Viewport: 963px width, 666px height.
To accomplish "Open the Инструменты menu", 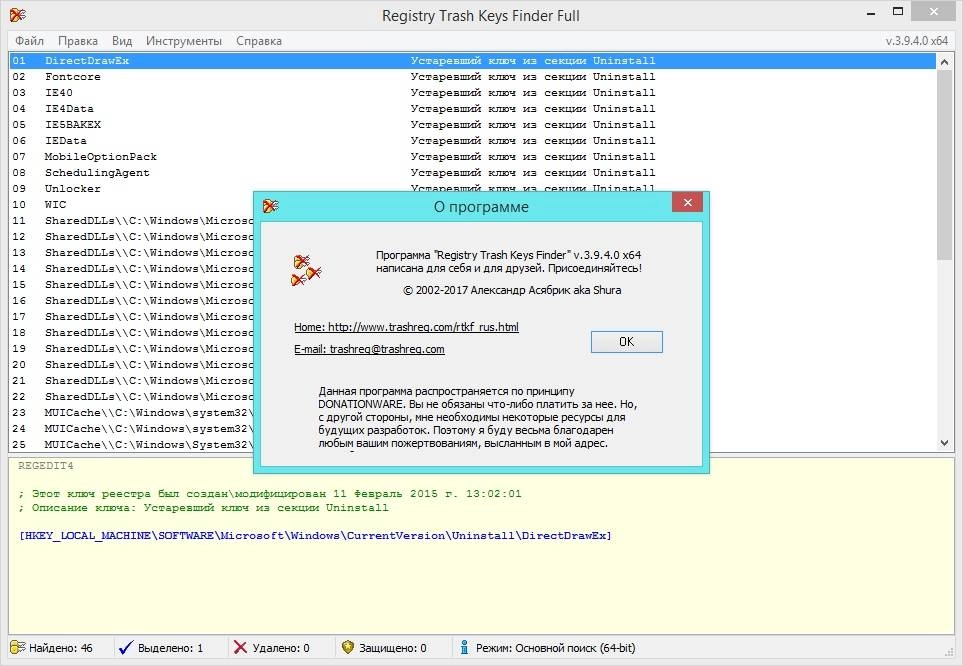I will click(x=184, y=41).
